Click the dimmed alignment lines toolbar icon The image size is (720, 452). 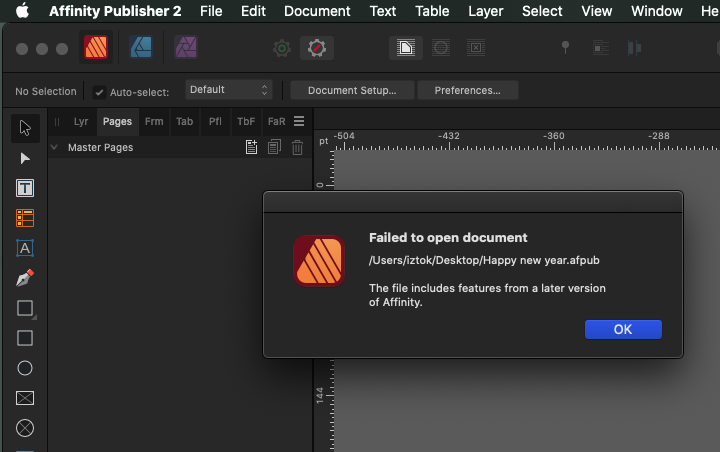(601, 48)
